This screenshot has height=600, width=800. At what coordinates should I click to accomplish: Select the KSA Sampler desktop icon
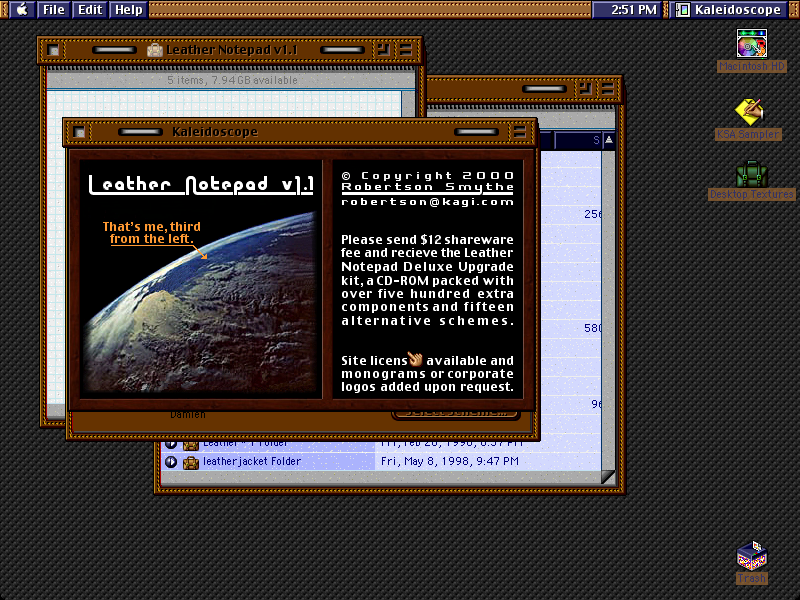748,112
